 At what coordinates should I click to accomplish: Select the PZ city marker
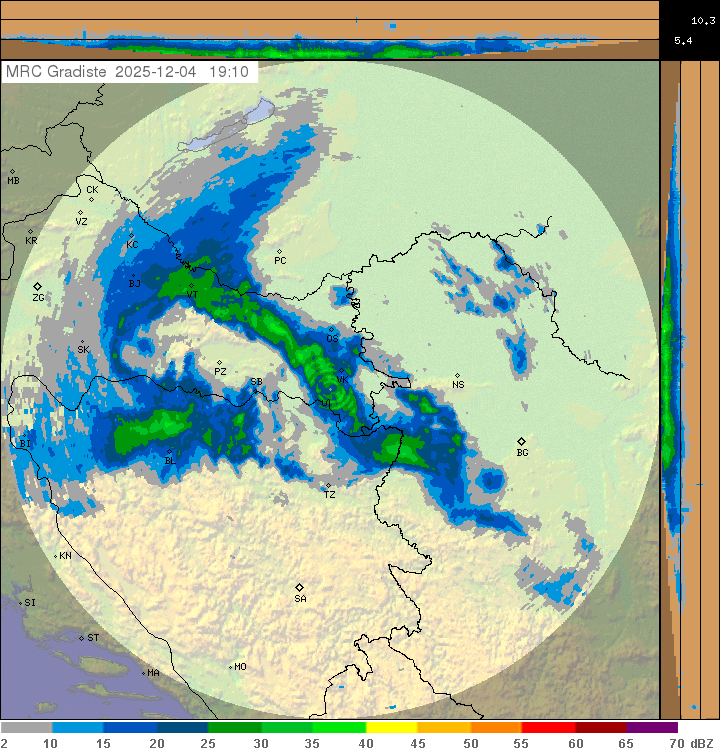(219, 362)
